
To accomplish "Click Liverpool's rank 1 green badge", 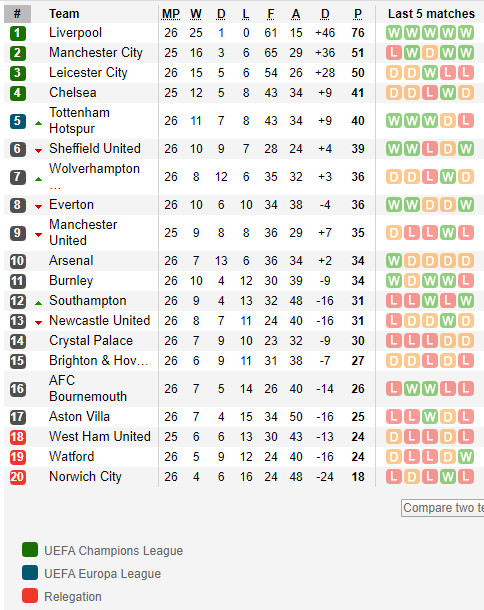I will [x=18, y=33].
